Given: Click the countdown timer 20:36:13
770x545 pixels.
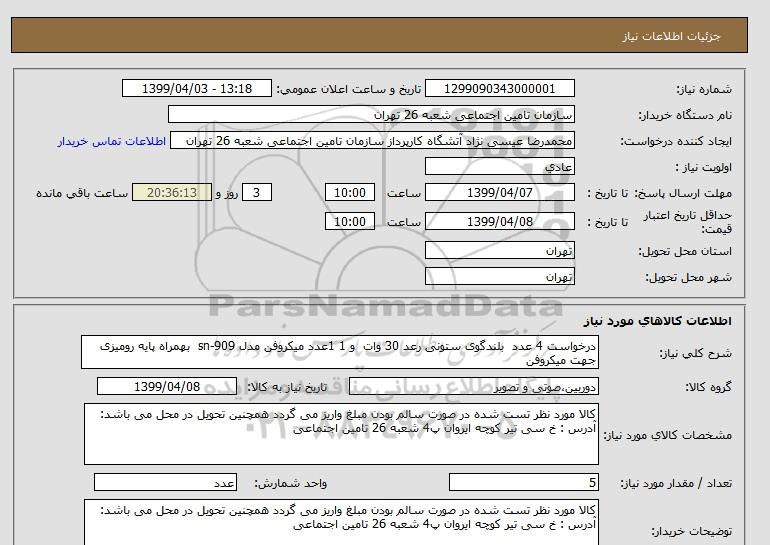Looking at the screenshot, I should click(172, 192).
